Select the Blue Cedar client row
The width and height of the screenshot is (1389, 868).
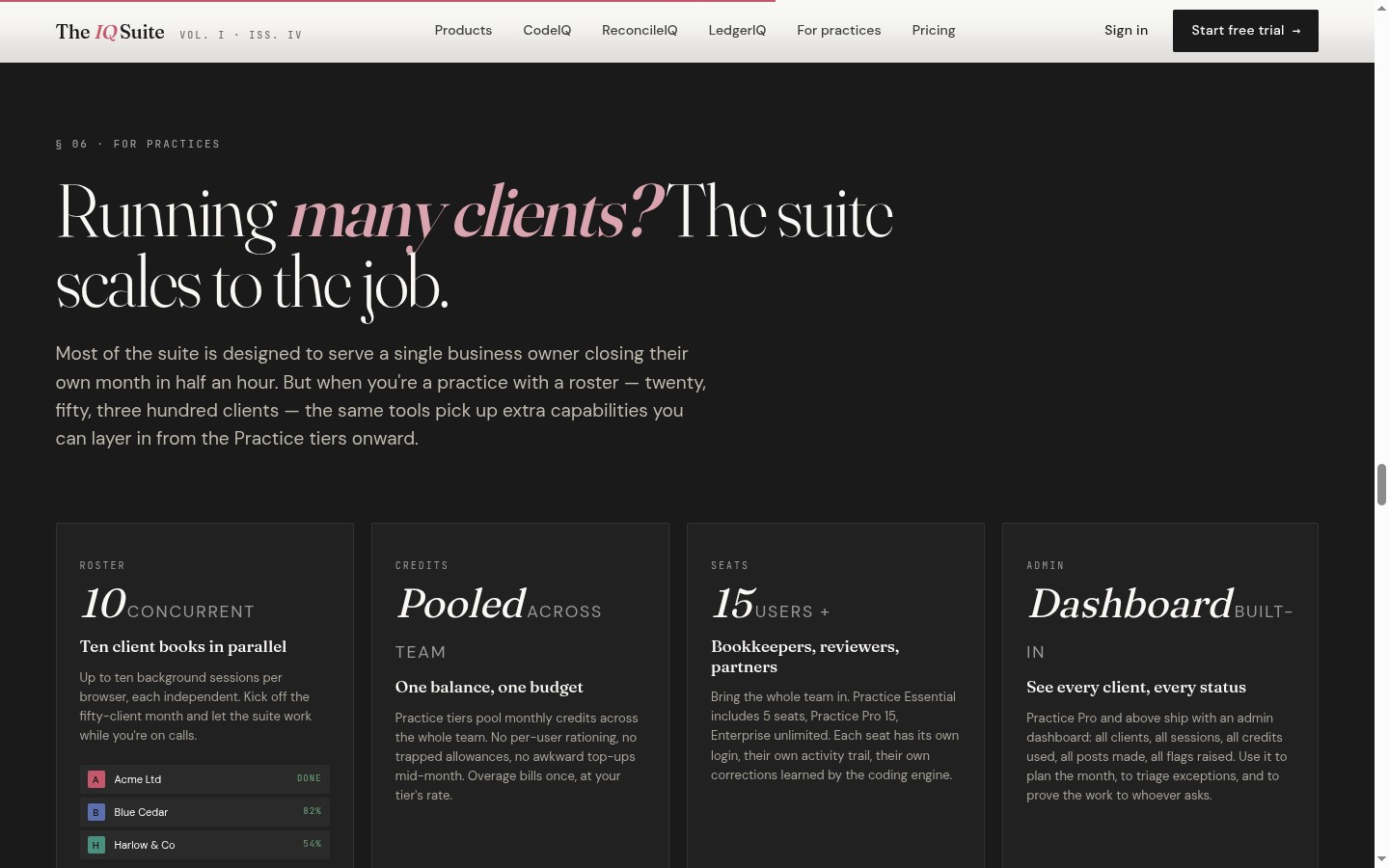click(204, 812)
